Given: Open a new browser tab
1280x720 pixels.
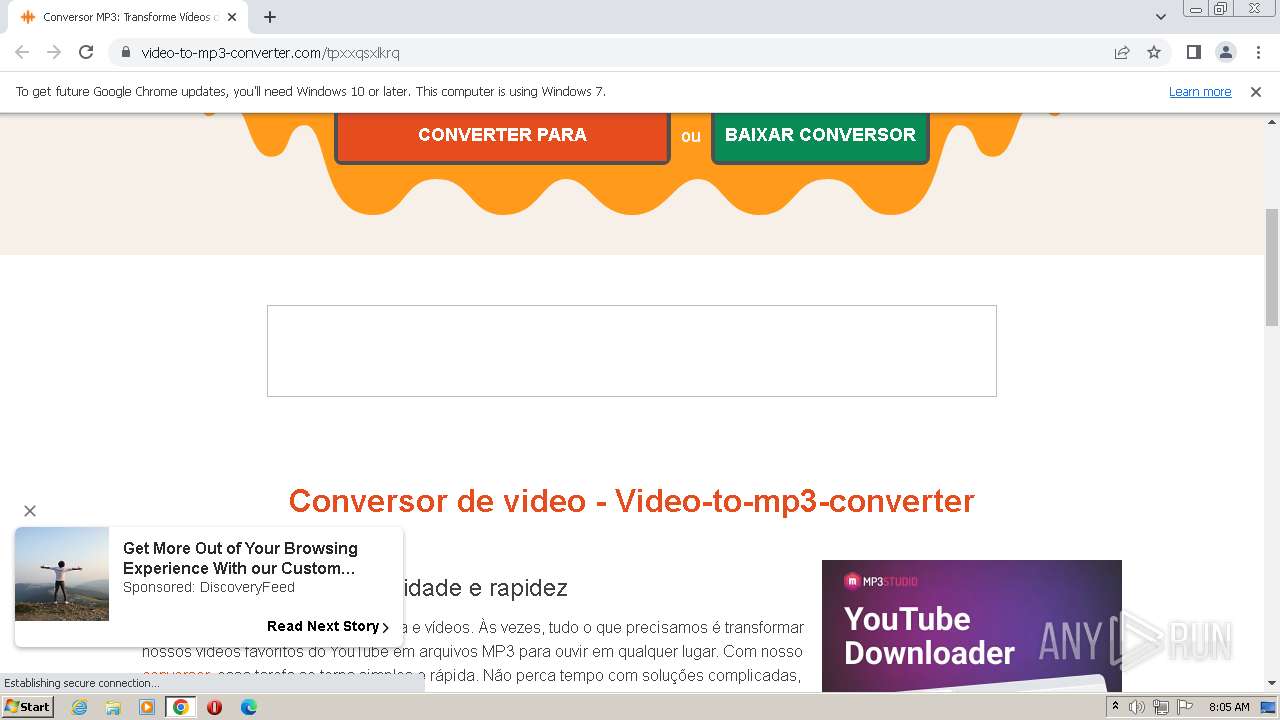Looking at the screenshot, I should [270, 17].
